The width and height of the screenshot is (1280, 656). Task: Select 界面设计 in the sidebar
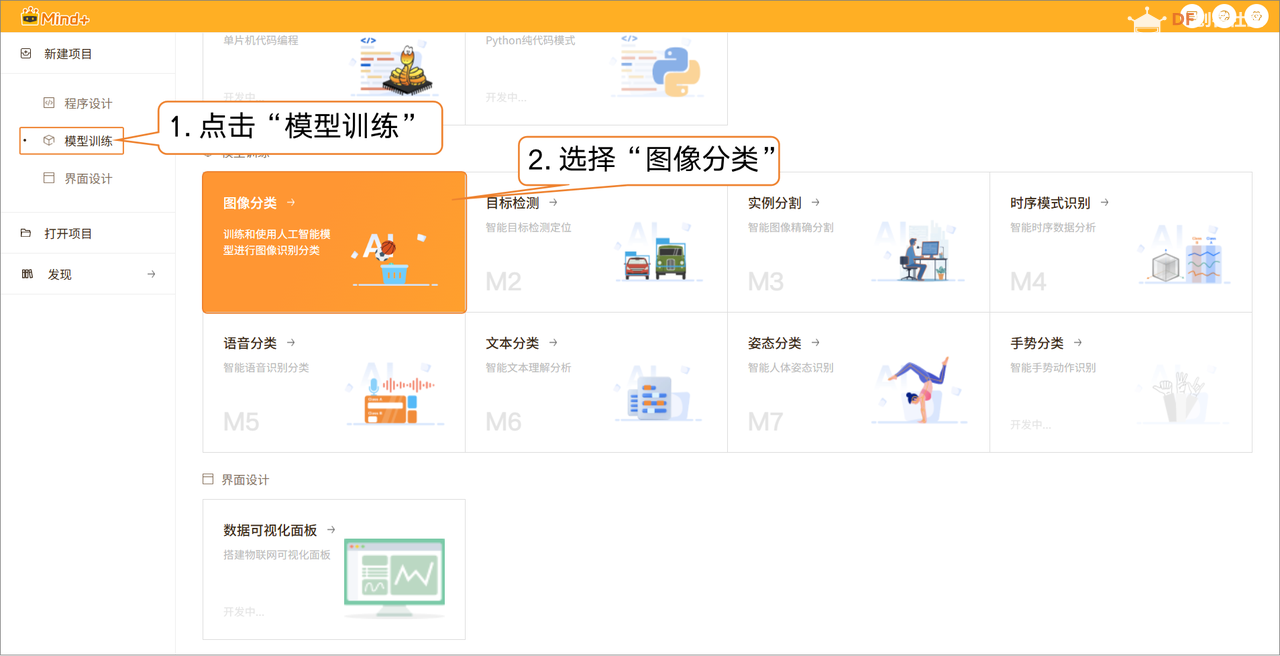pyautogui.click(x=88, y=178)
